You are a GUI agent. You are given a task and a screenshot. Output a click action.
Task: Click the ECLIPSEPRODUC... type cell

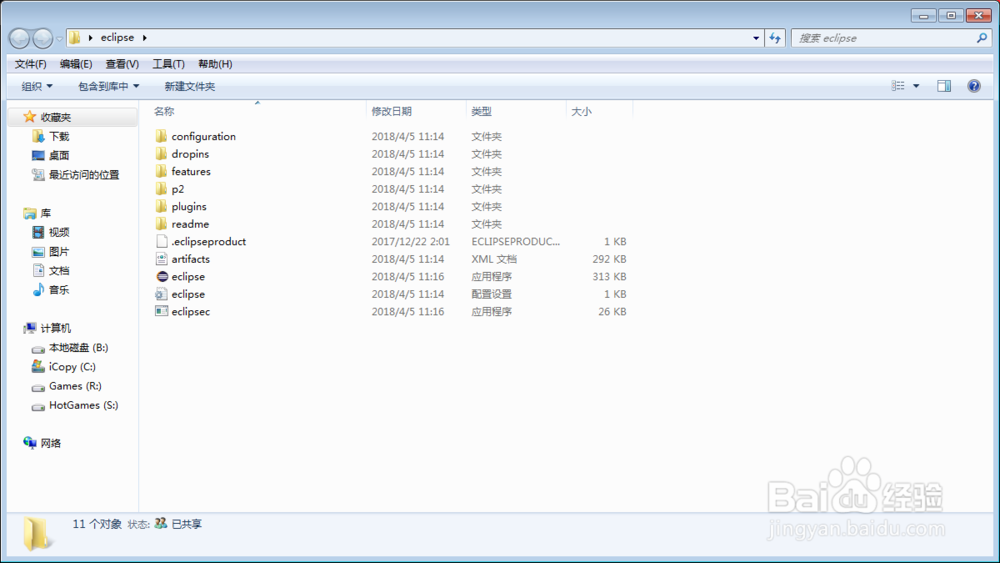pyautogui.click(x=515, y=241)
